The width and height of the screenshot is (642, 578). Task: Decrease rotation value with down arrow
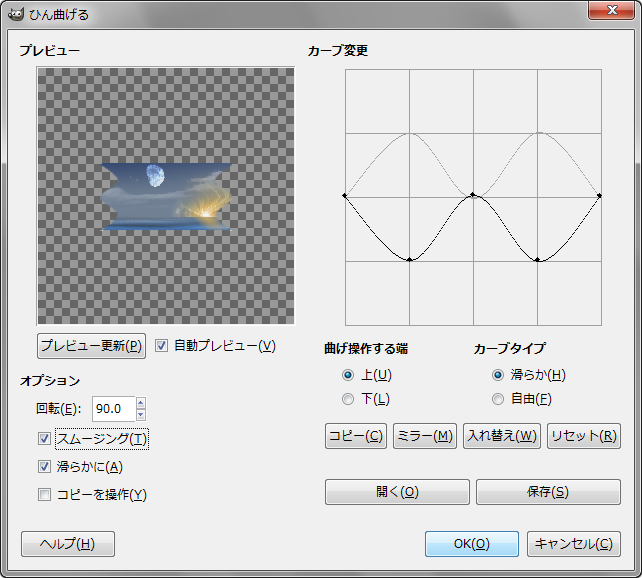141,415
